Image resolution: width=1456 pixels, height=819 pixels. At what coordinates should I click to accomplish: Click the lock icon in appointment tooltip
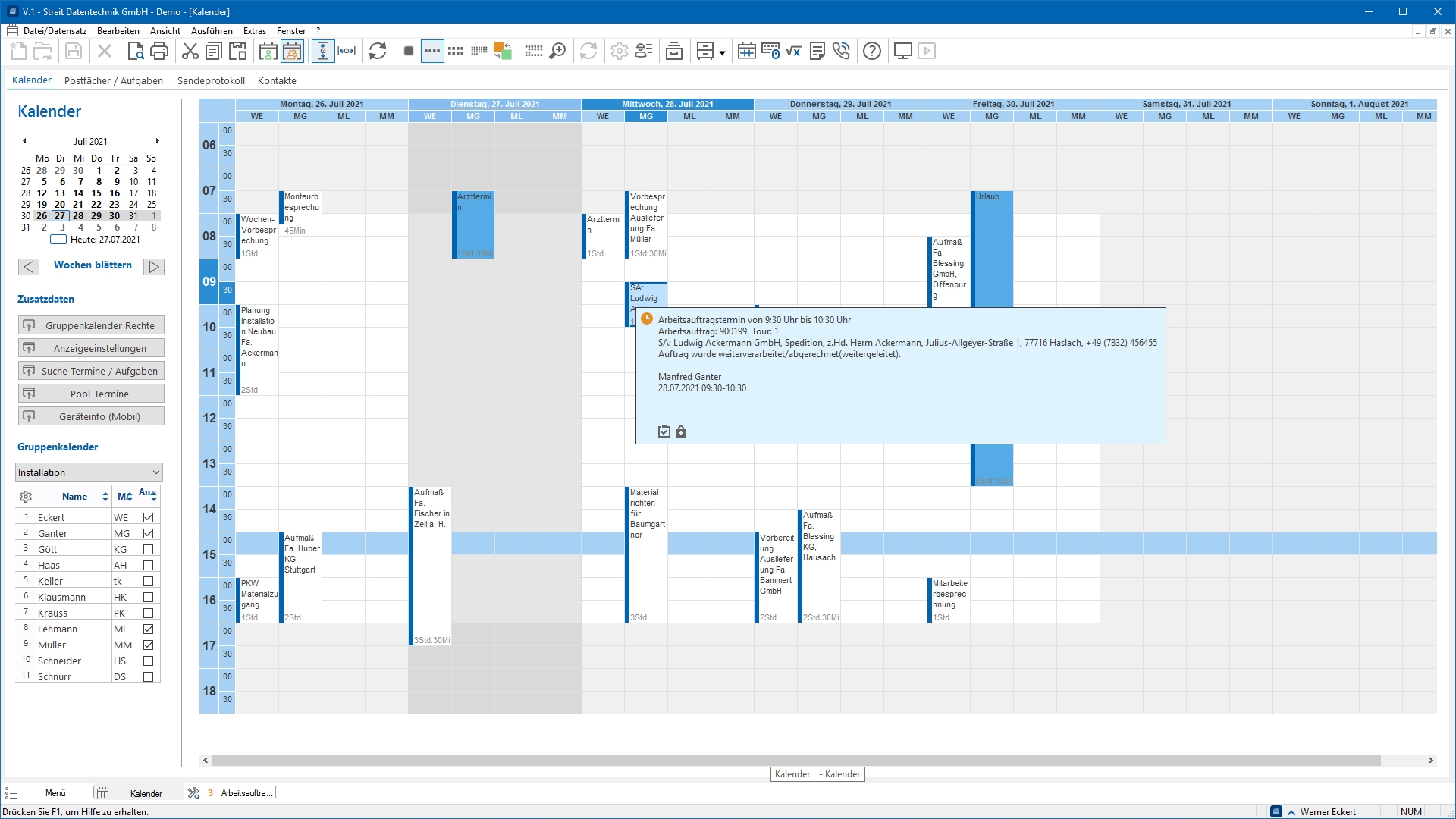[681, 432]
